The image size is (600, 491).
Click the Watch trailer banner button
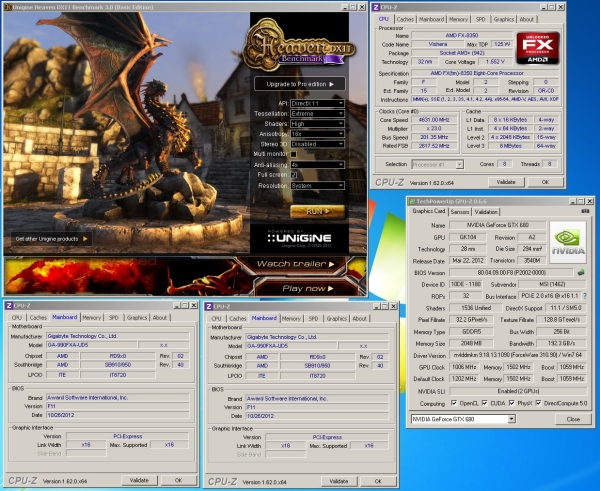pos(295,264)
